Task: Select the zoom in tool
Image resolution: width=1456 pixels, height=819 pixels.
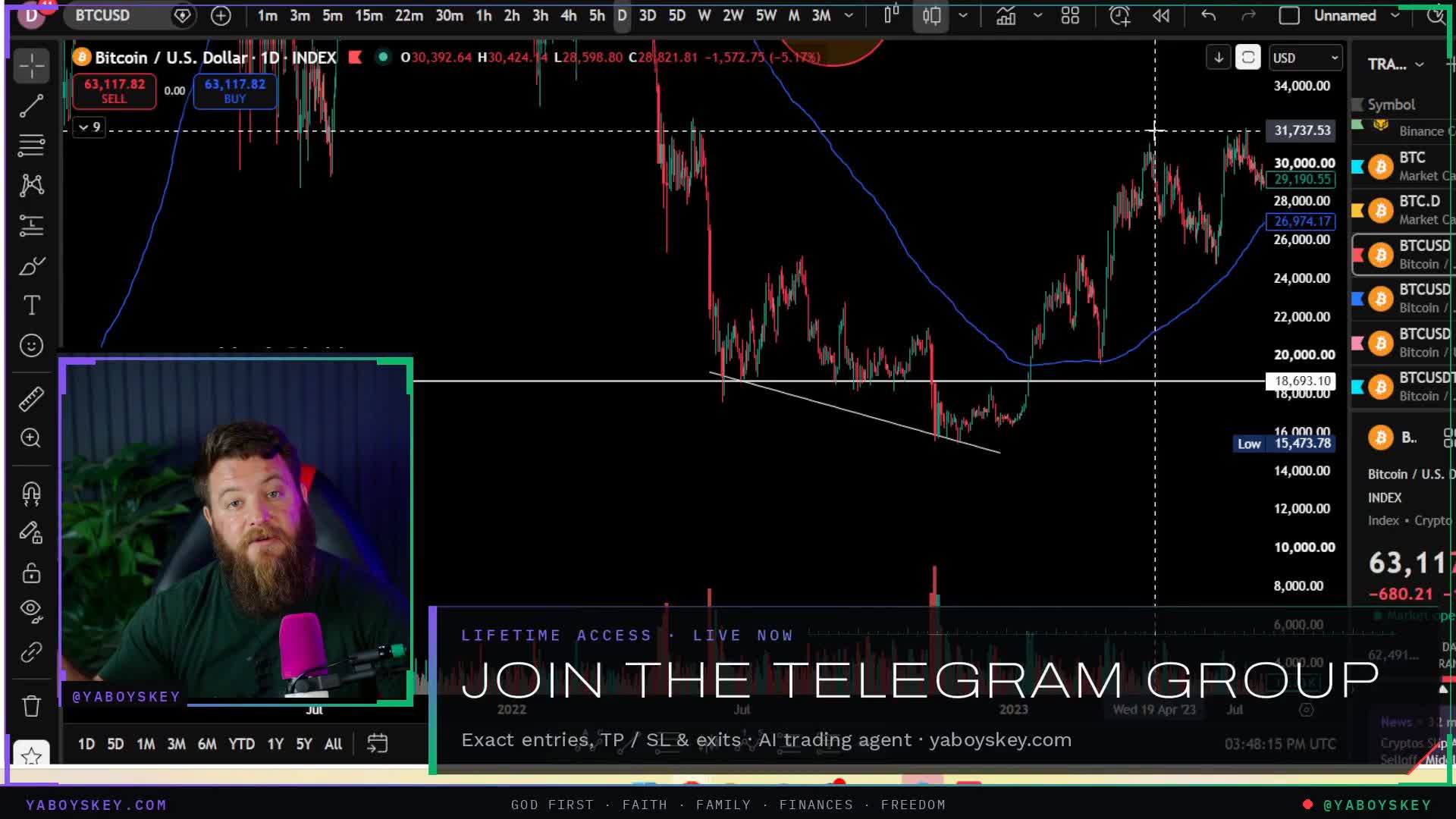Action: (31, 438)
